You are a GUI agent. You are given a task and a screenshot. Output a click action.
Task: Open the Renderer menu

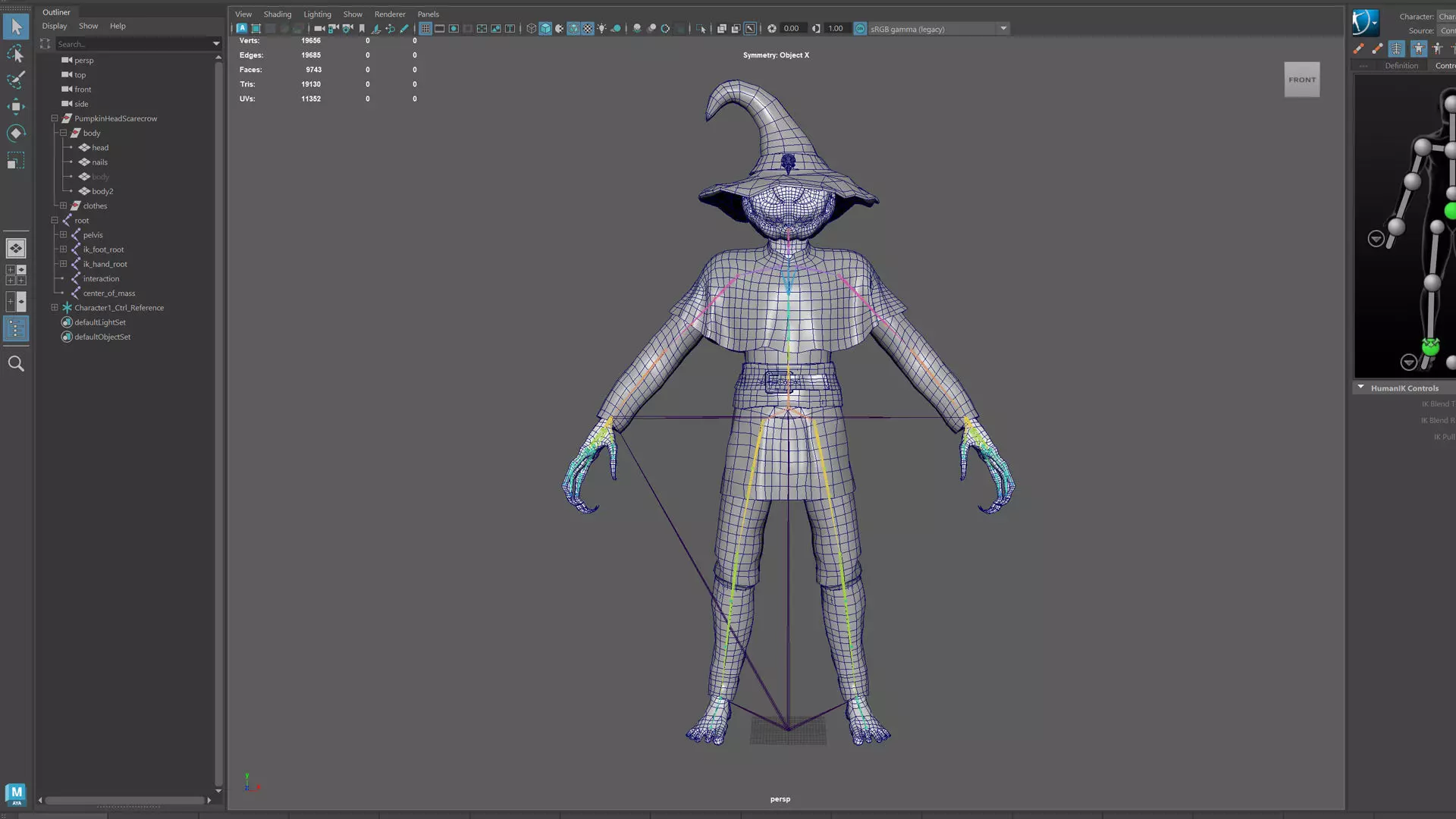390,14
